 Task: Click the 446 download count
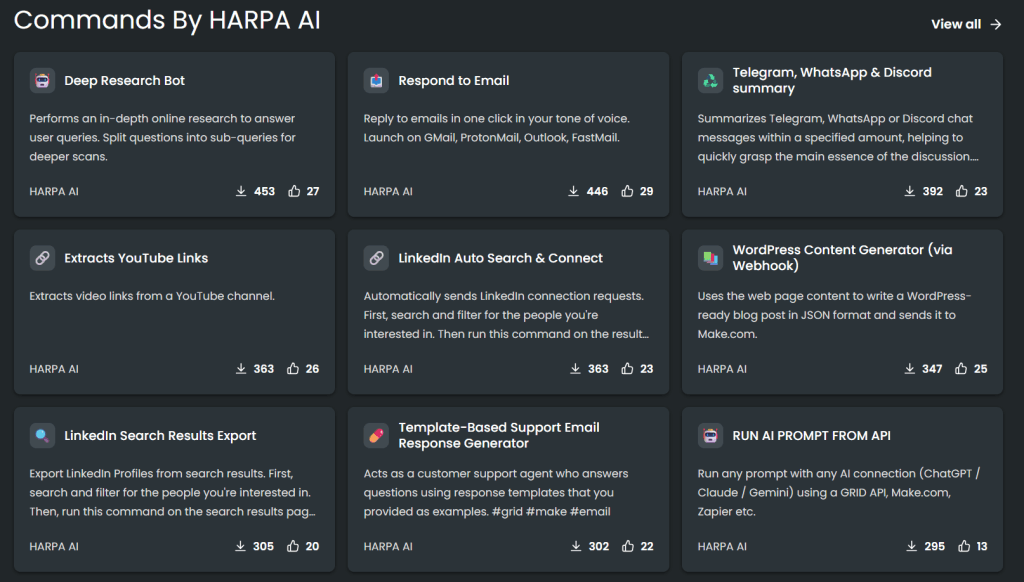point(597,191)
